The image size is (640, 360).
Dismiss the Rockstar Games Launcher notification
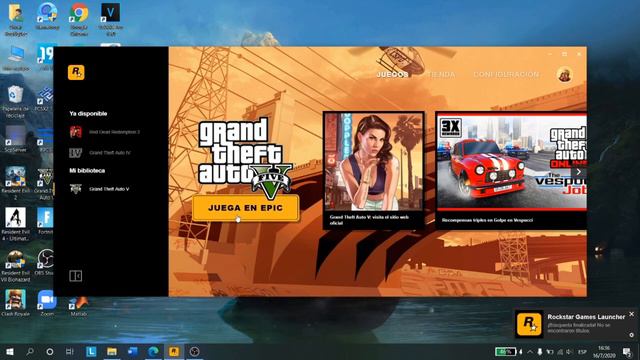[631, 314]
